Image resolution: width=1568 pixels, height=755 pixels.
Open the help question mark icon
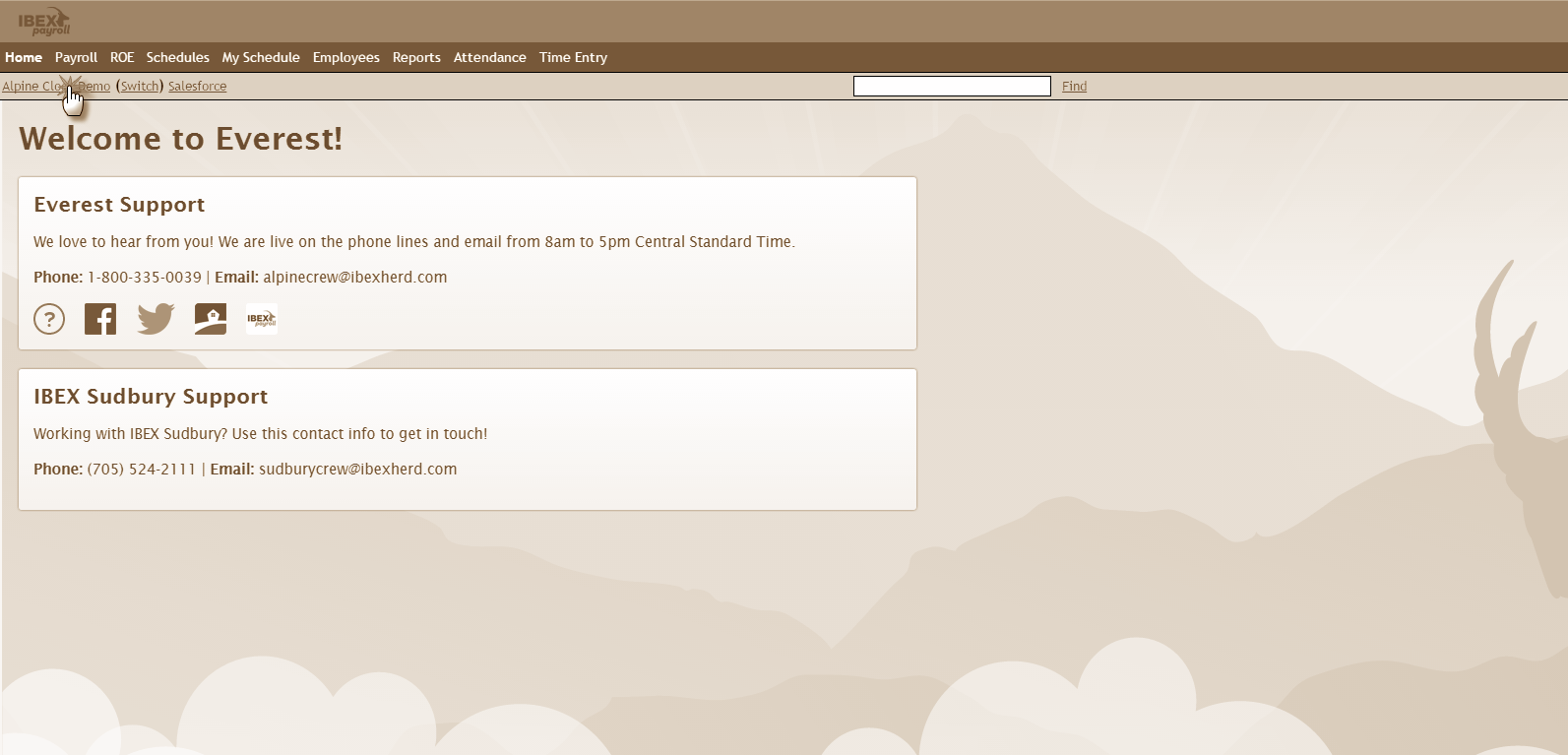[x=49, y=319]
